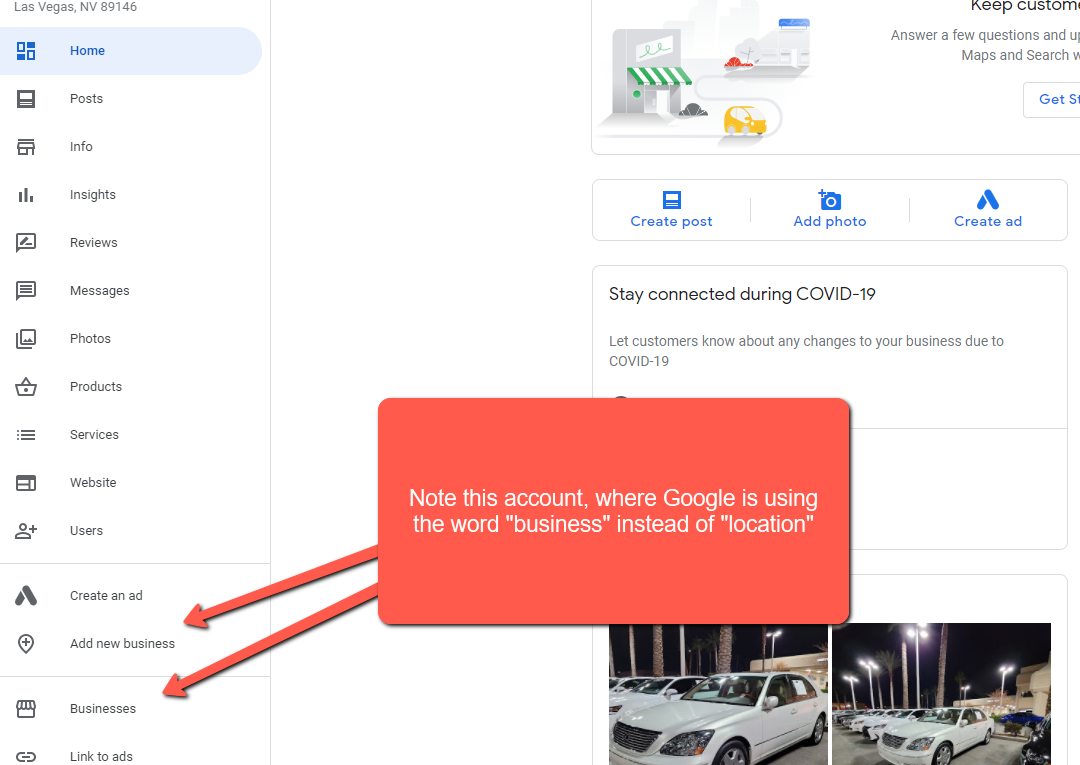Click the Link to ads chain icon
The width and height of the screenshot is (1080, 765).
26,757
